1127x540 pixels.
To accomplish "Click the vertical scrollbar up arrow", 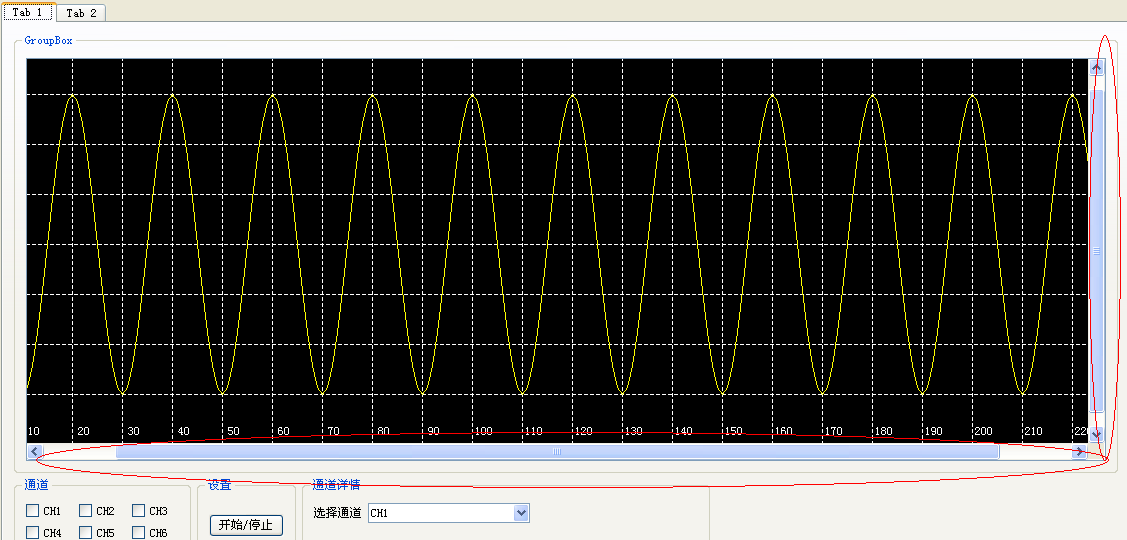I will pos(1096,68).
